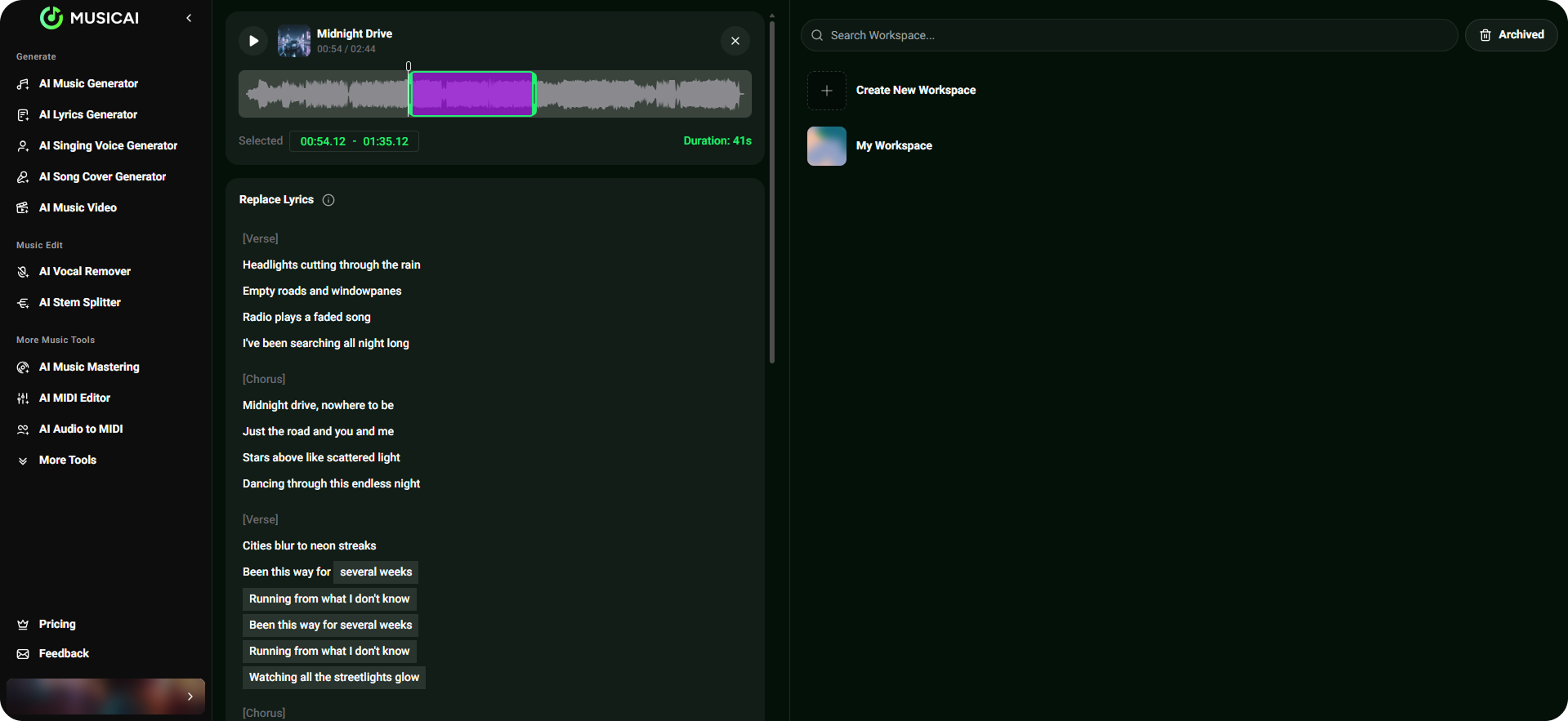Viewport: 1568px width, 721px height.
Task: Close the Midnight Drive editor panel
Action: [x=735, y=41]
